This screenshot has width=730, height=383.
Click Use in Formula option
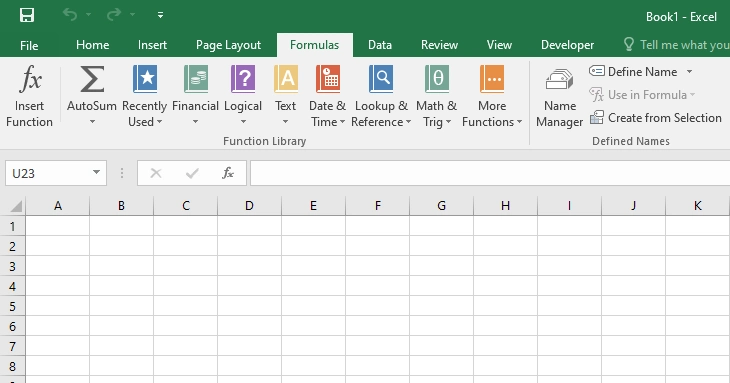point(642,94)
